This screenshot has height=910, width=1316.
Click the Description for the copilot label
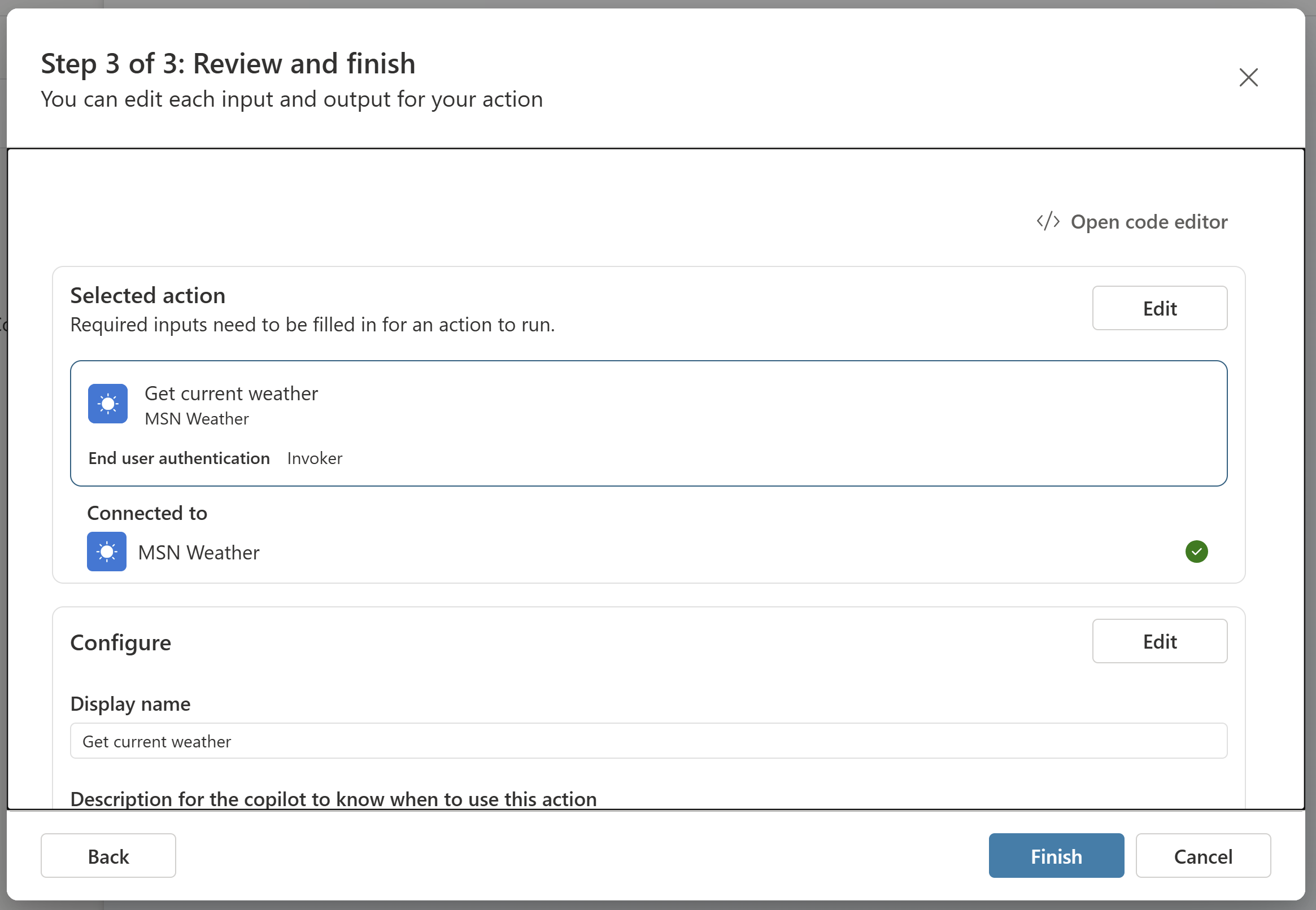(334, 799)
